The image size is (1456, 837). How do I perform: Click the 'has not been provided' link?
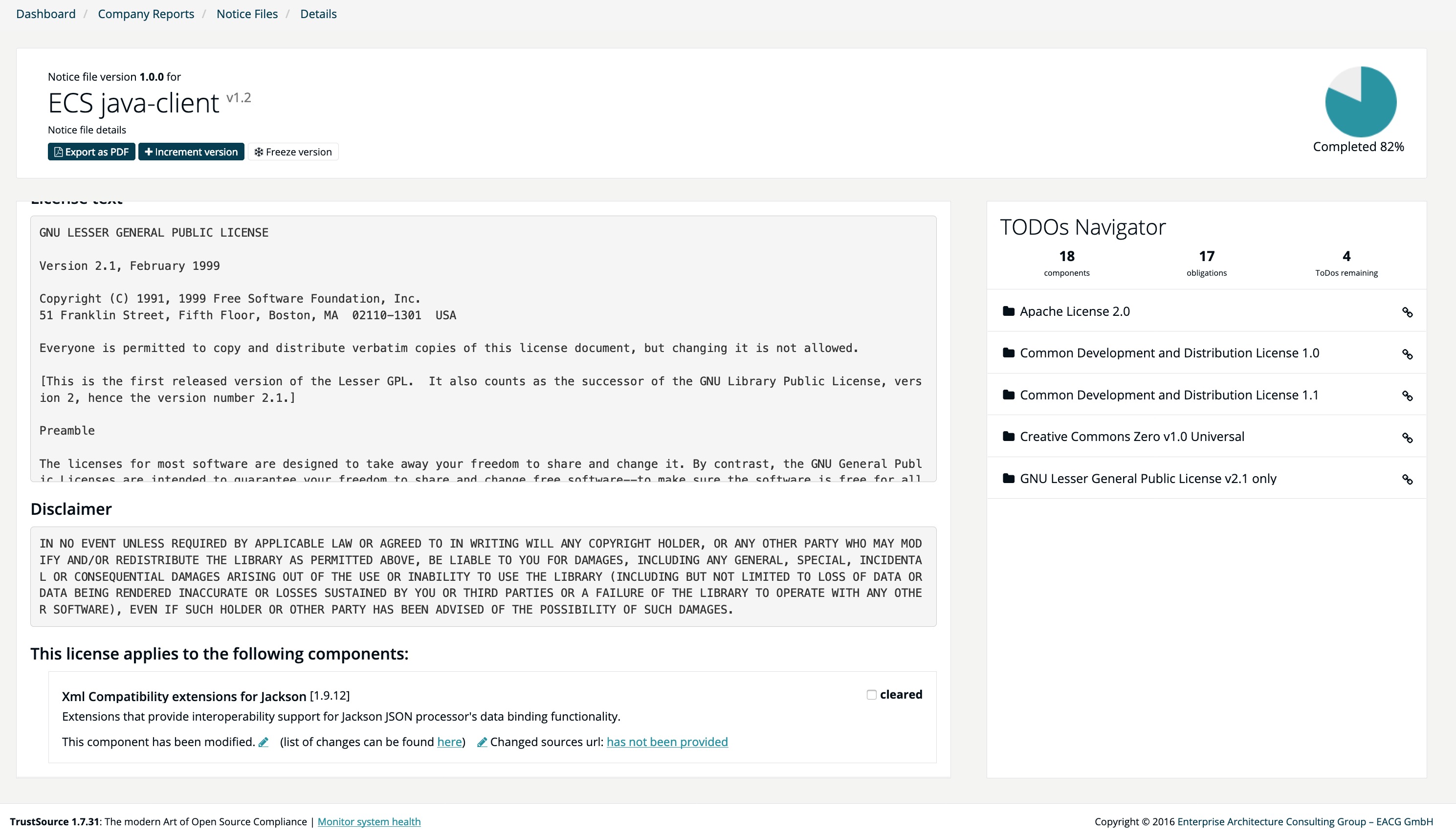(x=667, y=742)
